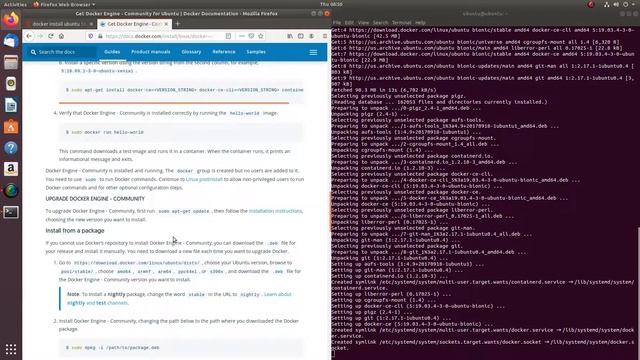
Task: Follow 'Learn about nightly and test channels' link
Action: click(x=179, y=298)
